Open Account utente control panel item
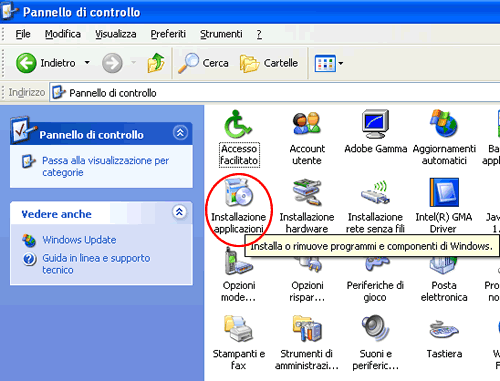 307,124
